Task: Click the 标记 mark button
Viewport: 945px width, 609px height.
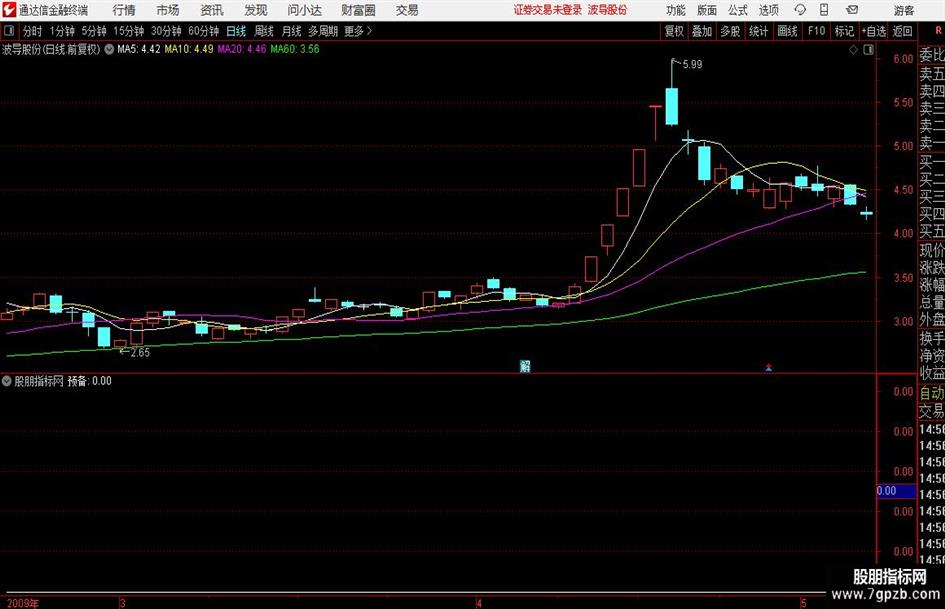Action: [x=844, y=31]
